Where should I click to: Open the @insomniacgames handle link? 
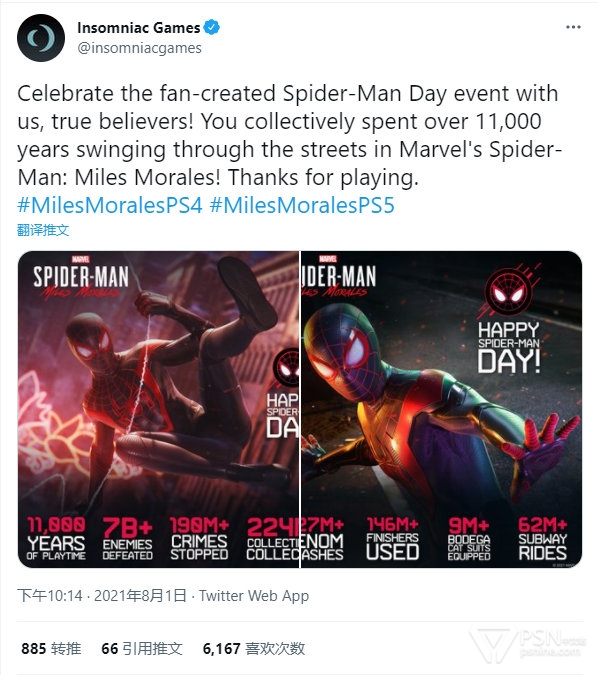(139, 48)
